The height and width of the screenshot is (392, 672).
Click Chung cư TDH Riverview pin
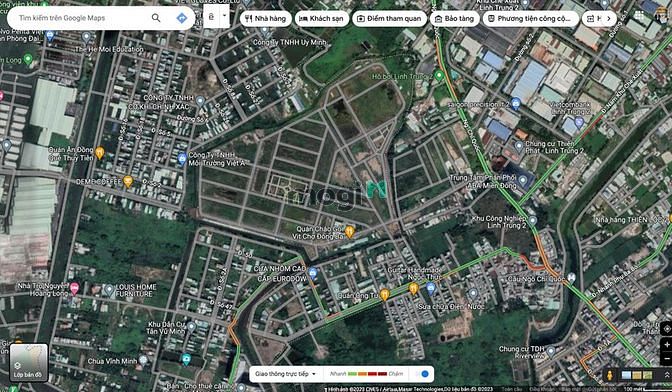[551, 351]
